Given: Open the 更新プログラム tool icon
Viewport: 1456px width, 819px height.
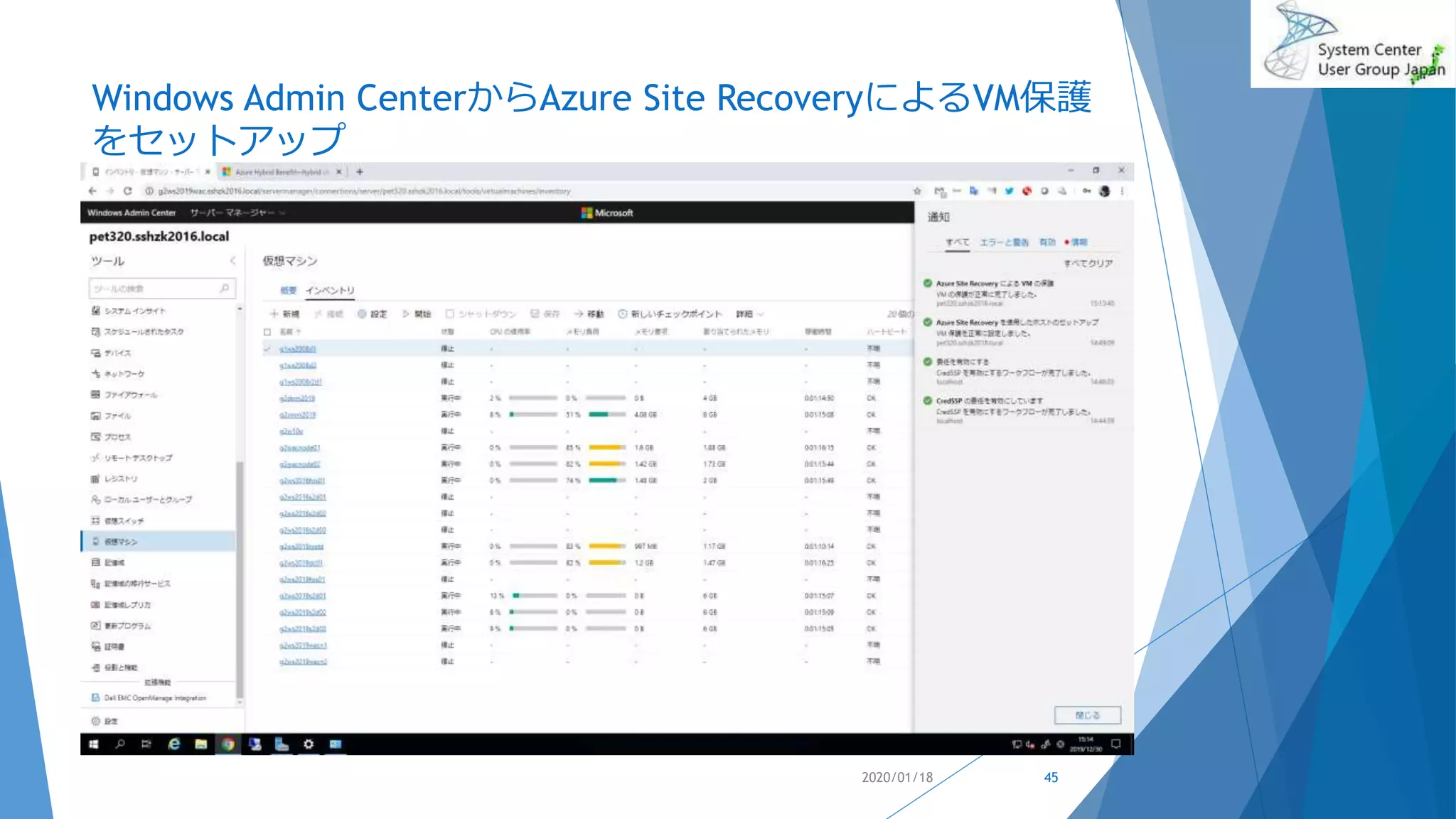Looking at the screenshot, I should [x=95, y=626].
